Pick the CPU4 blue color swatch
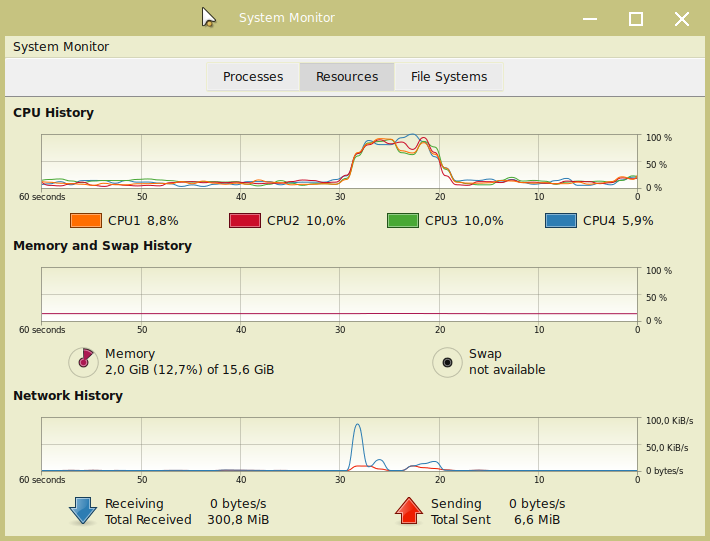The height and width of the screenshot is (541, 710). coord(561,220)
